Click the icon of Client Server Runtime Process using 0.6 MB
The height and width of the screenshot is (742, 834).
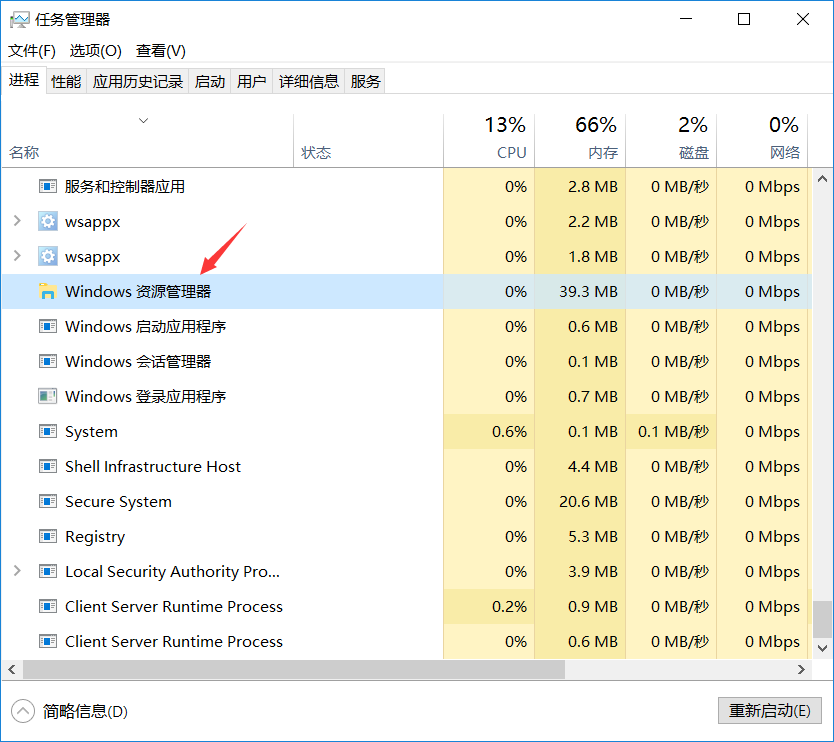pos(48,641)
